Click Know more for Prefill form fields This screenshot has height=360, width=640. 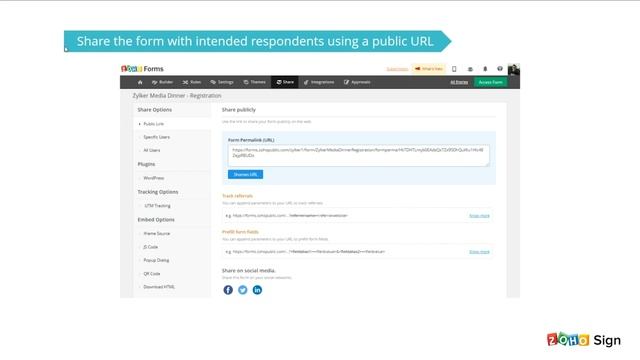(479, 252)
